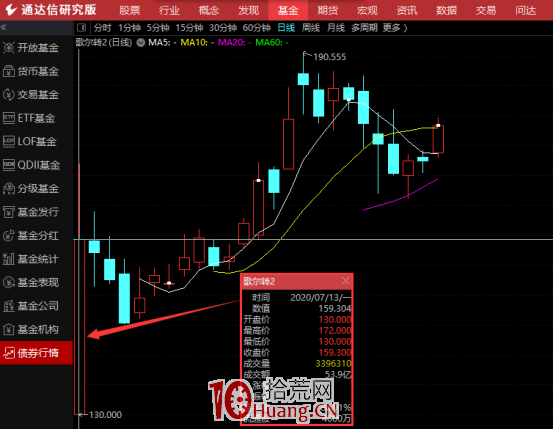The image size is (554, 430).
Task: Open the 资讯 top menu
Action: (407, 10)
